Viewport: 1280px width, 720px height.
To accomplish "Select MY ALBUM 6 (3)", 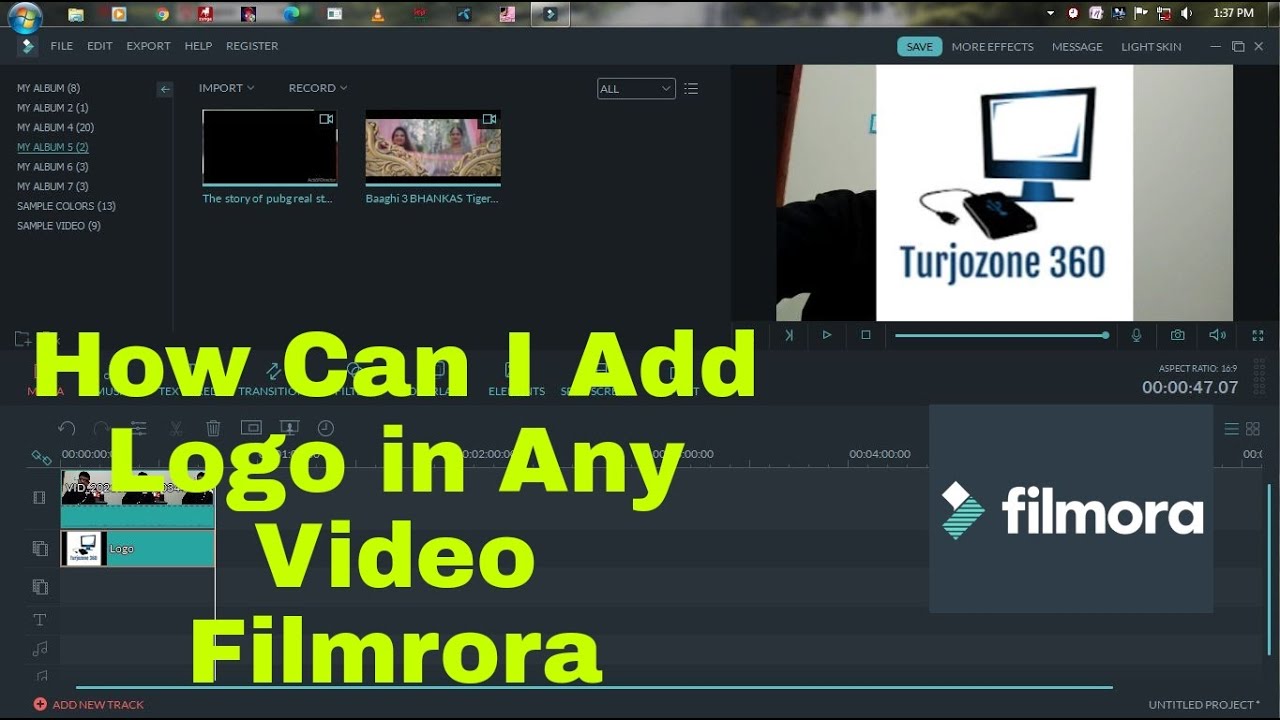I will [x=52, y=167].
